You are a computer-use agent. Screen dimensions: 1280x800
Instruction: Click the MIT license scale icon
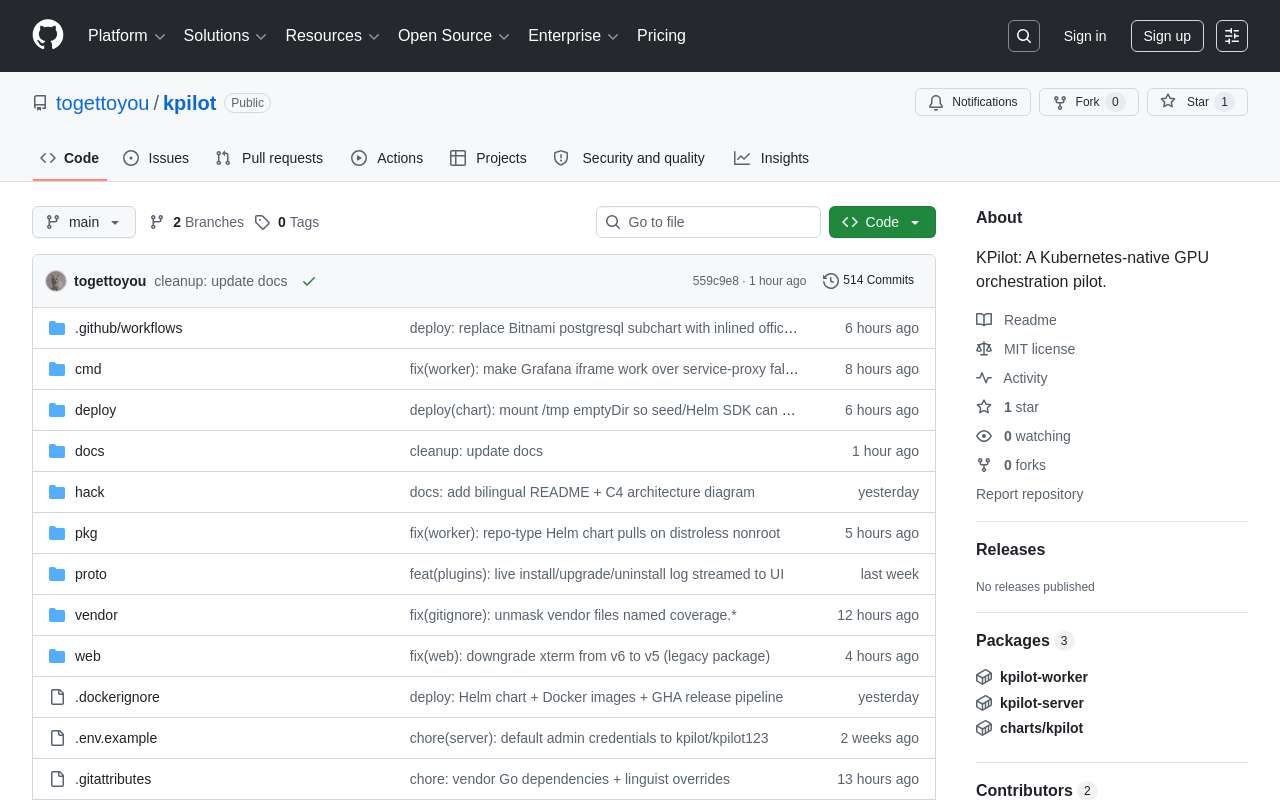coord(984,349)
